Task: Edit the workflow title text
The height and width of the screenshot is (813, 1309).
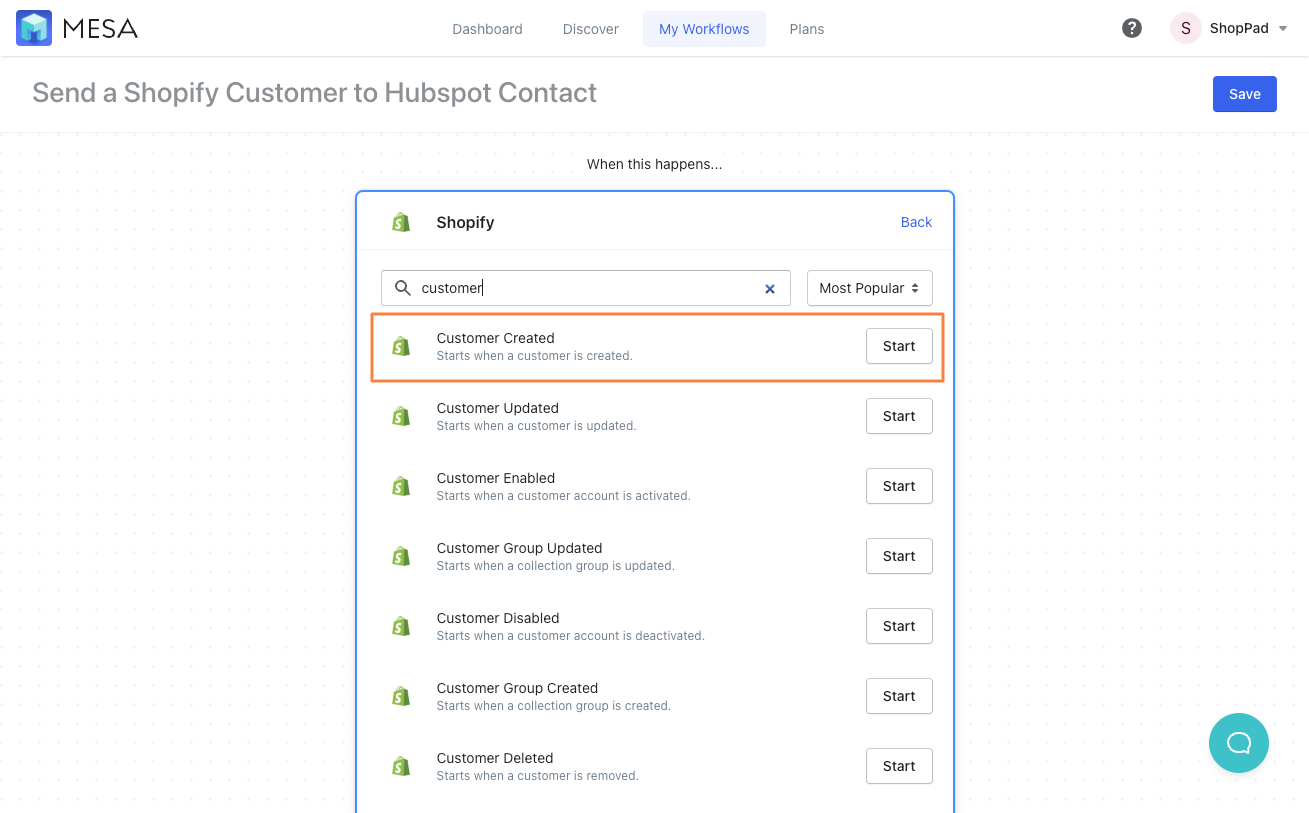Action: pos(314,93)
